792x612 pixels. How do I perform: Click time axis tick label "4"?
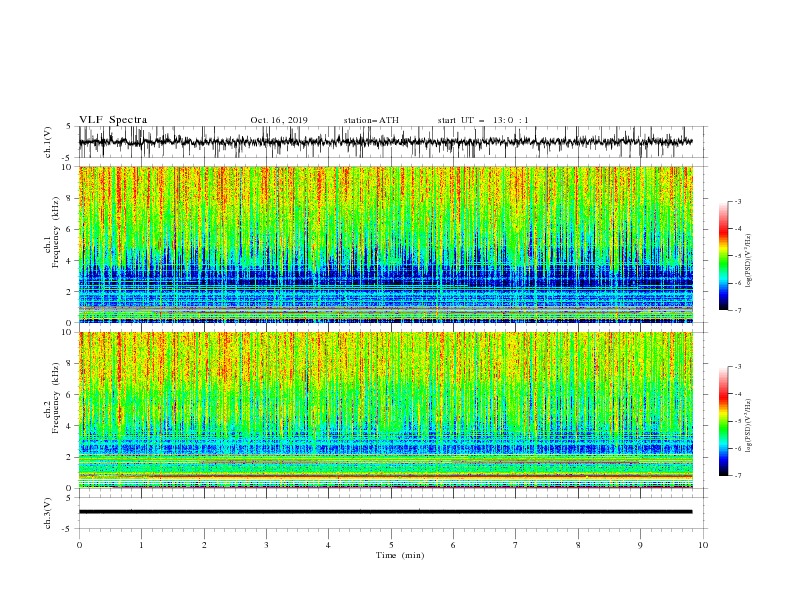click(329, 545)
